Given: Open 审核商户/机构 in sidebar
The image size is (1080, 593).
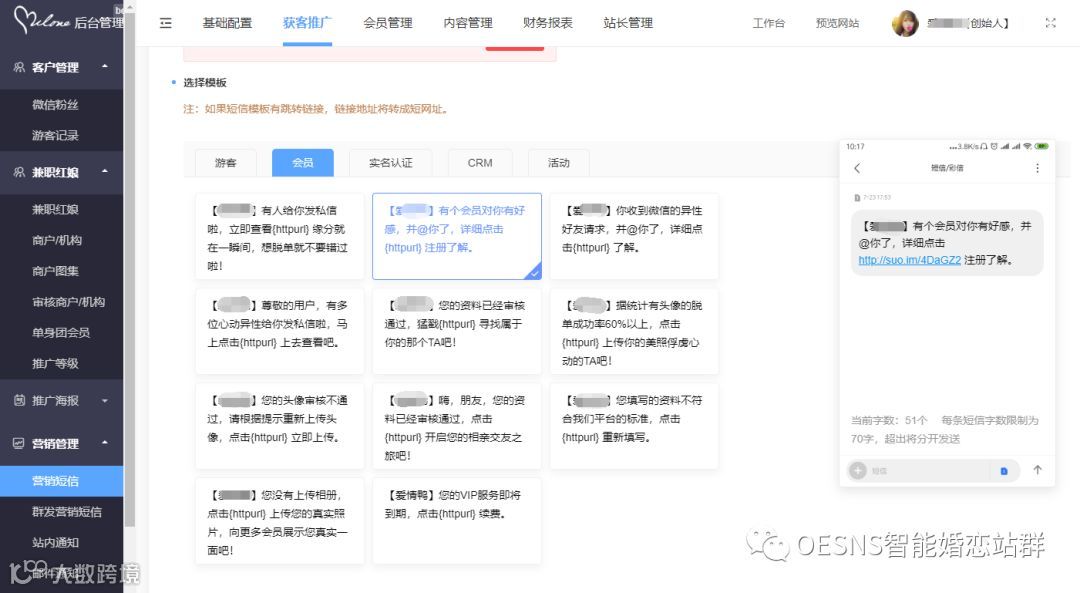Looking at the screenshot, I should pos(68,302).
